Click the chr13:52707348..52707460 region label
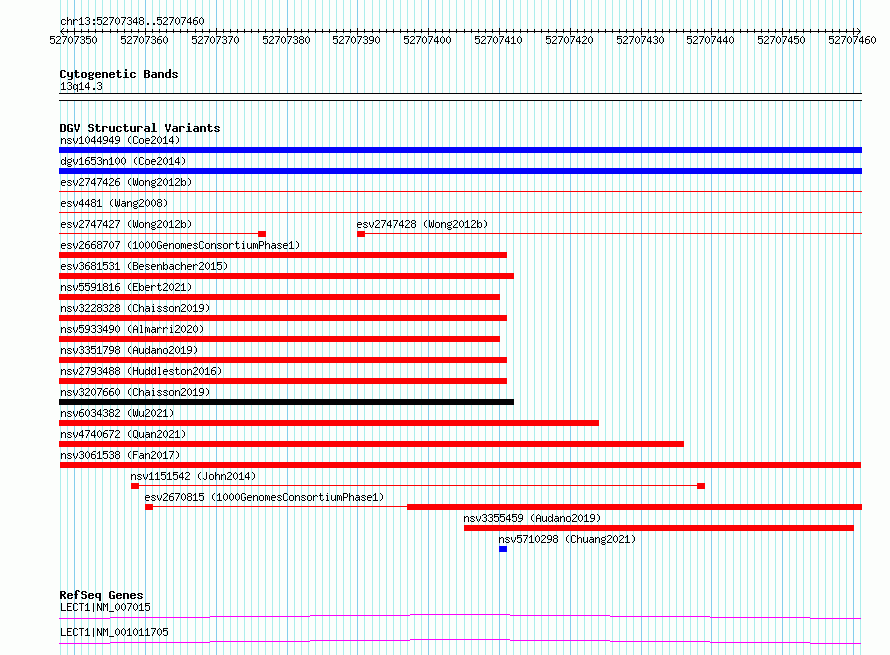890x655 pixels. coord(132,21)
